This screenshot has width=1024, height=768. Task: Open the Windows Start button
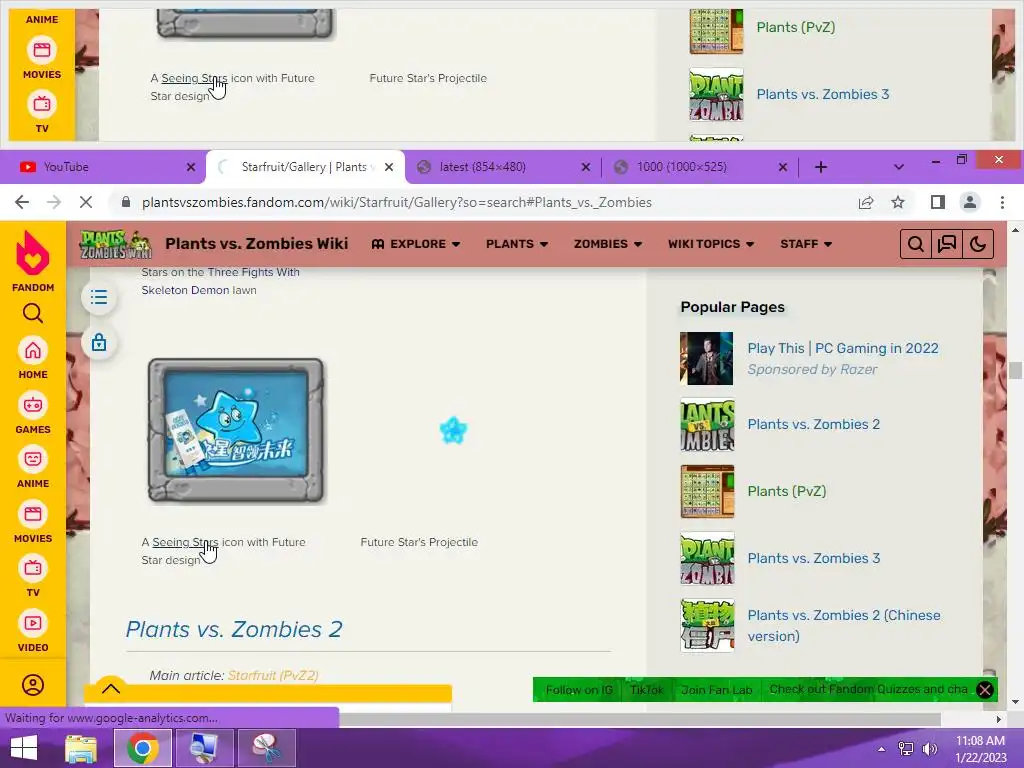point(24,748)
